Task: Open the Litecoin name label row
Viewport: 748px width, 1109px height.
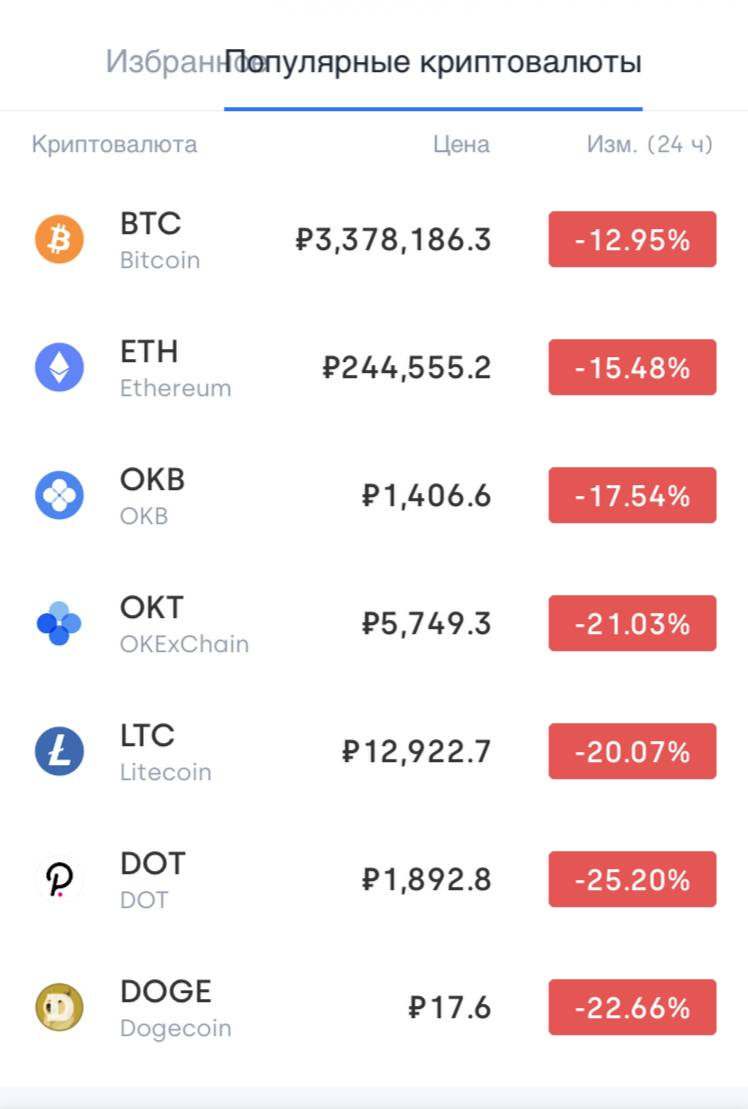Action: (x=165, y=772)
